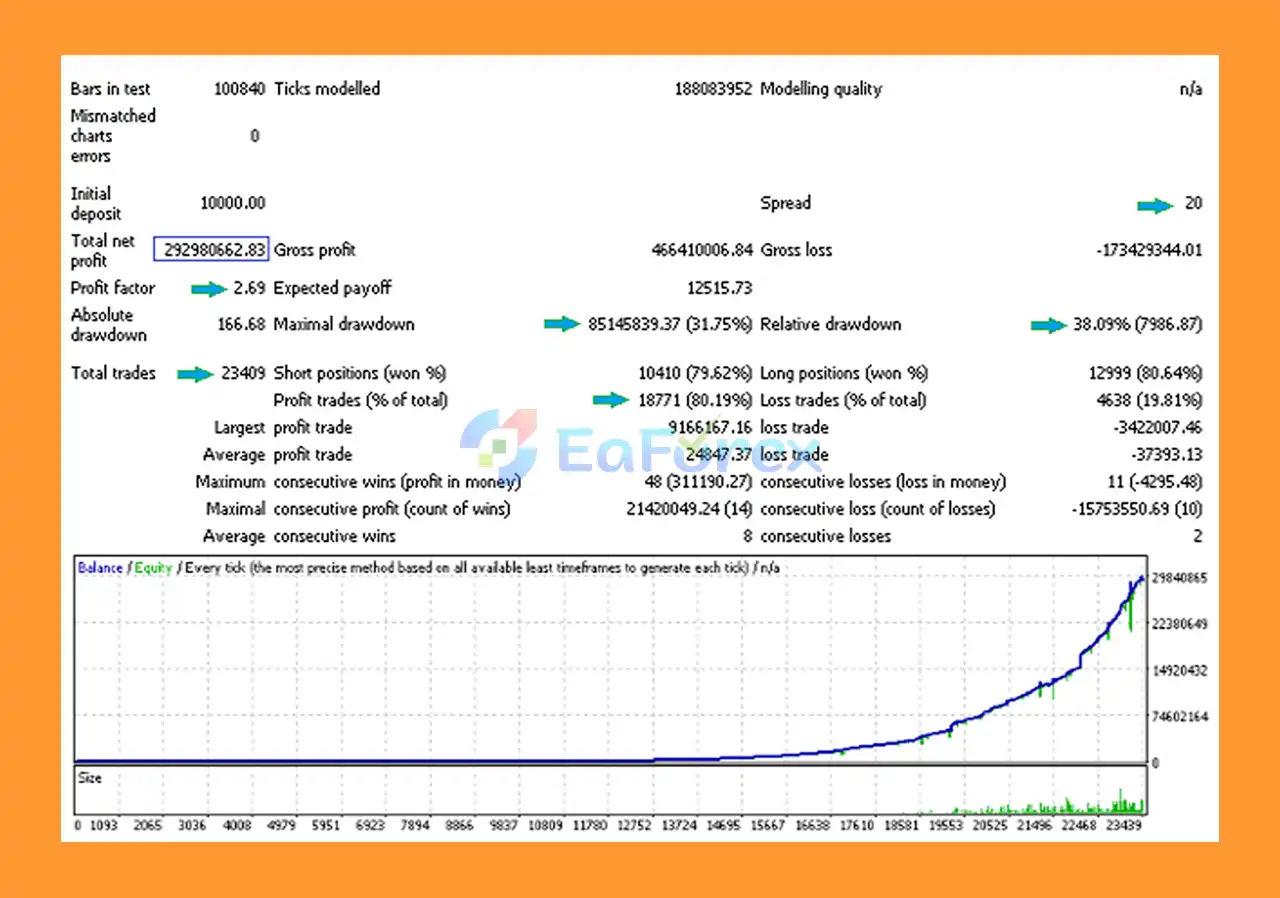Select the boxed Total net profit value

[x=211, y=250]
